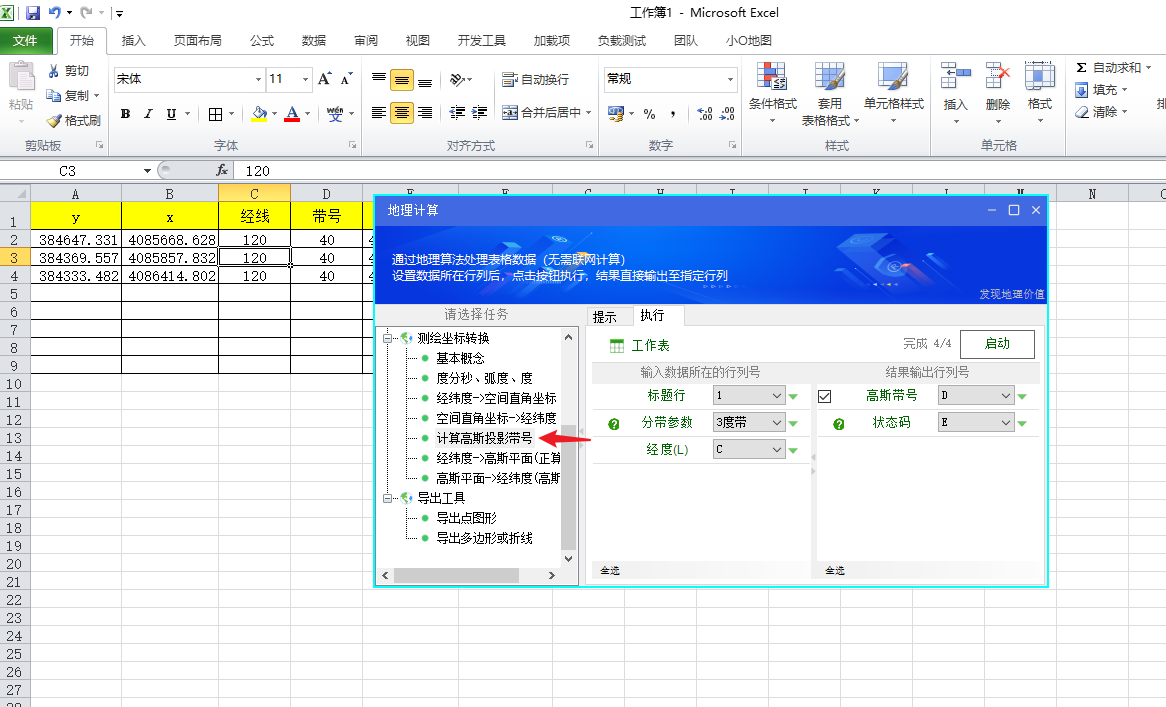Image resolution: width=1166 pixels, height=707 pixels.
Task: Click the Copy (复制) icon
Action: point(54,95)
